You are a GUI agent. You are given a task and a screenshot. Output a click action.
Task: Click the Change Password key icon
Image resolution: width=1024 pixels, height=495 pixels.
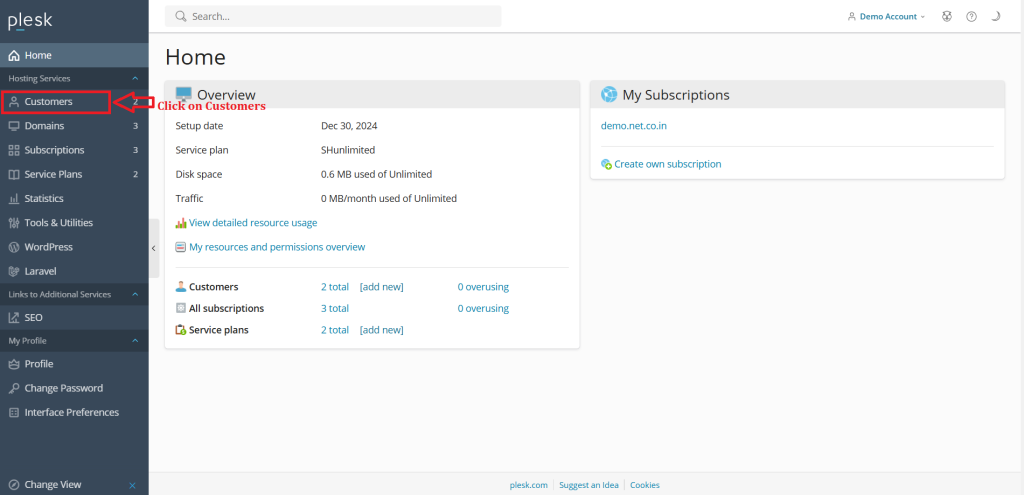point(14,388)
